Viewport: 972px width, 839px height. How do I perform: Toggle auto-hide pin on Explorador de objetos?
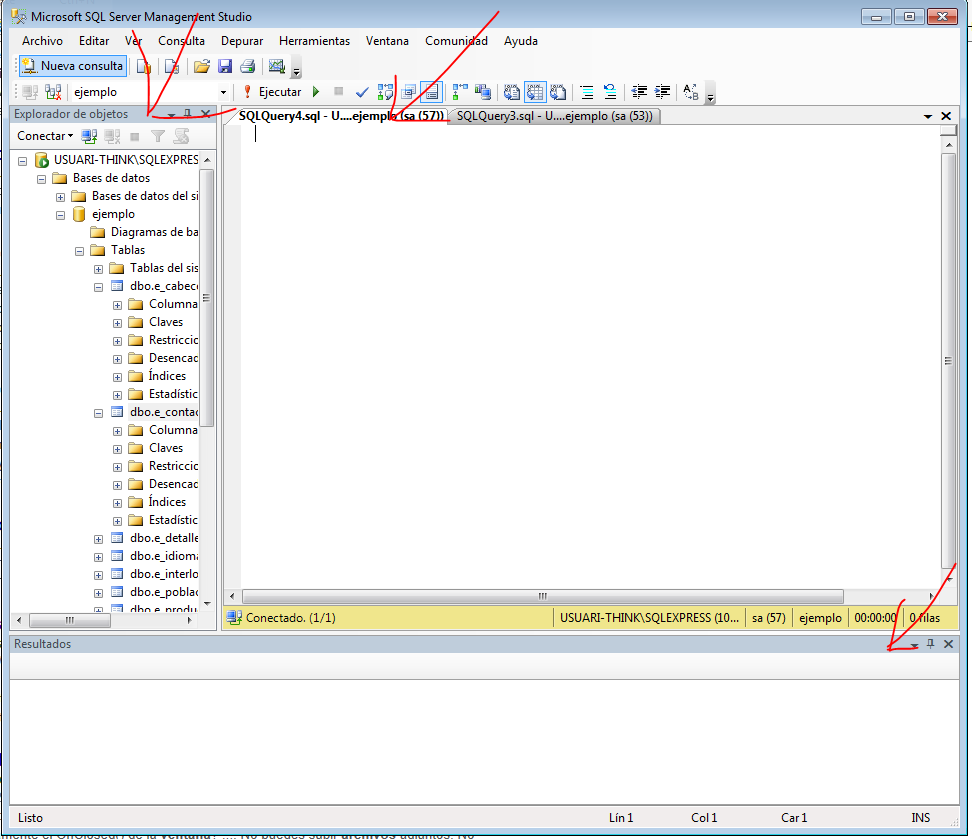(188, 113)
